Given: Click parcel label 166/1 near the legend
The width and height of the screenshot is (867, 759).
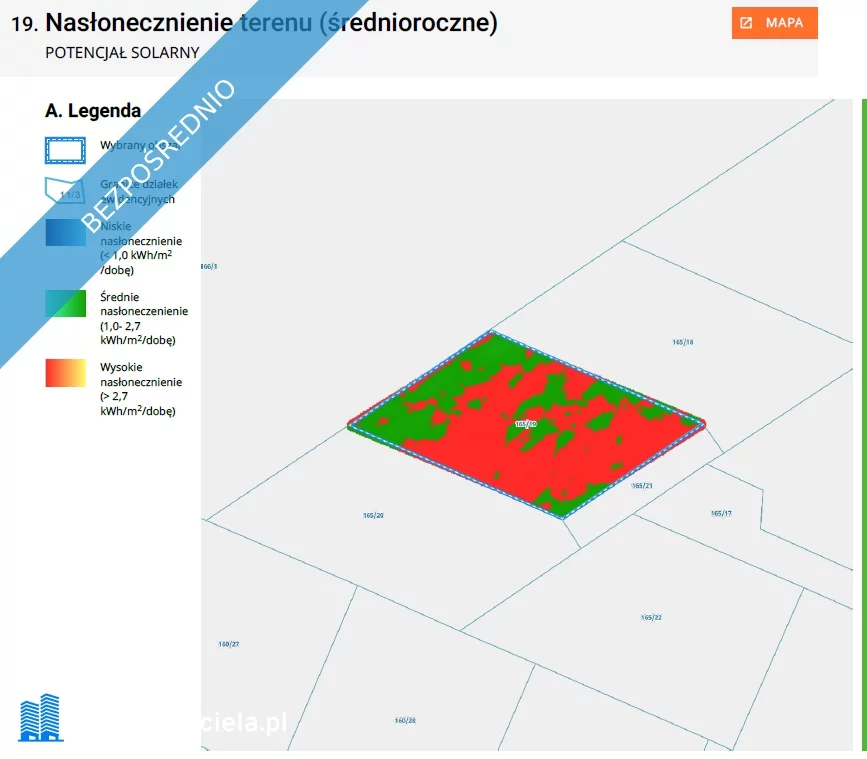Looking at the screenshot, I should tap(208, 267).
